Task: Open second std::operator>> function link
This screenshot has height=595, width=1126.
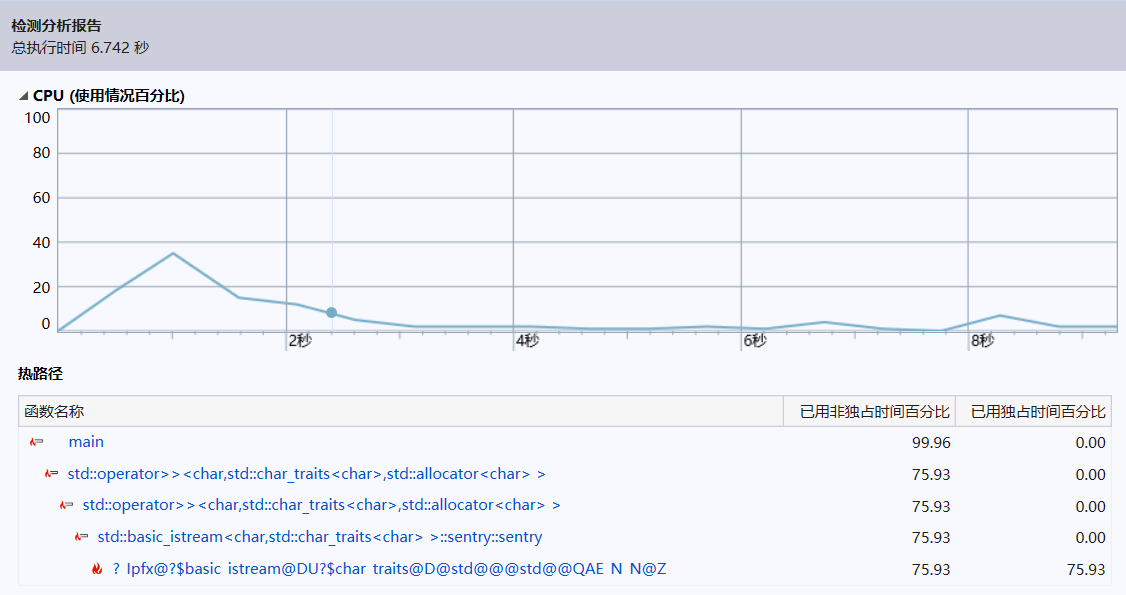Action: [x=322, y=505]
